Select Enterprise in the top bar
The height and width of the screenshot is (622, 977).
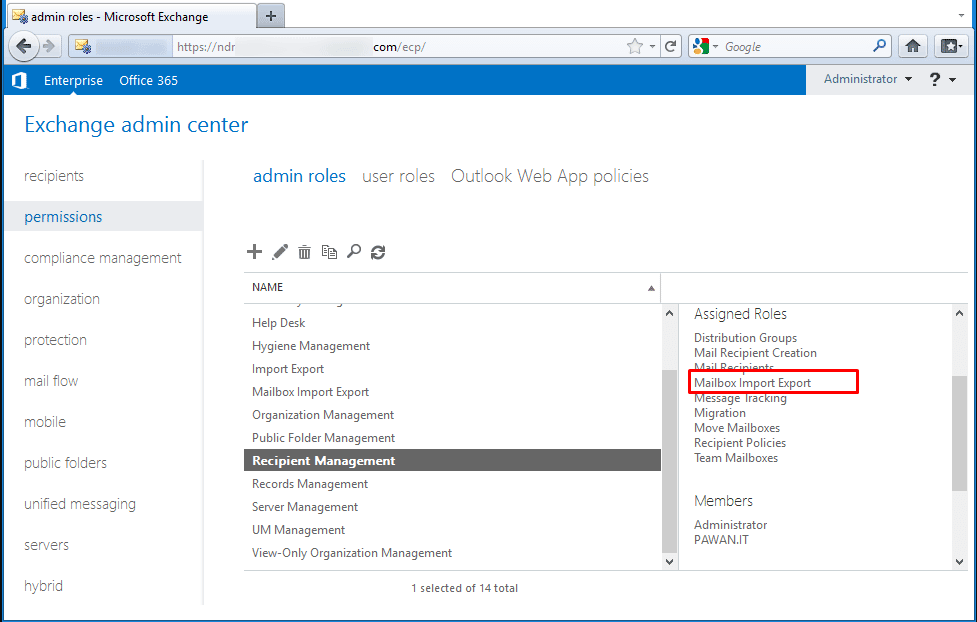73,80
